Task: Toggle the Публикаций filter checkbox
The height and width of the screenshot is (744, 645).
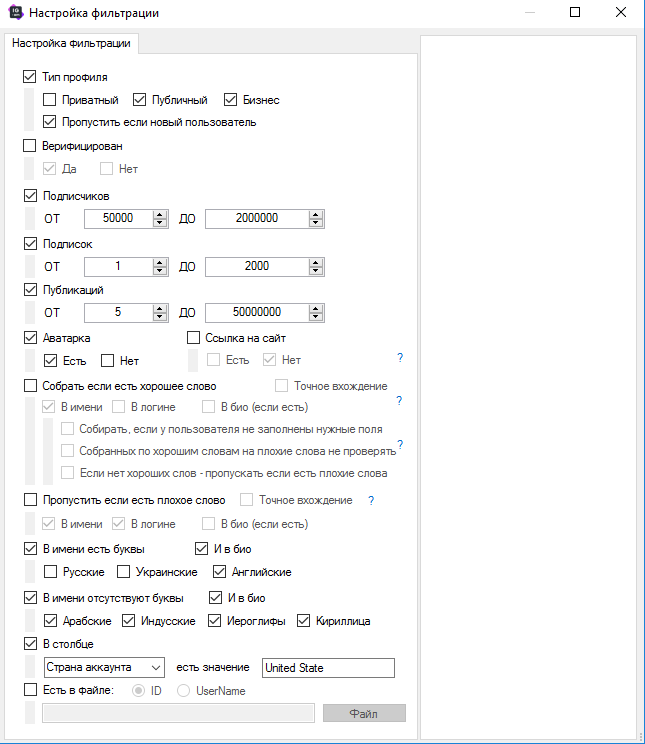Action: point(30,290)
